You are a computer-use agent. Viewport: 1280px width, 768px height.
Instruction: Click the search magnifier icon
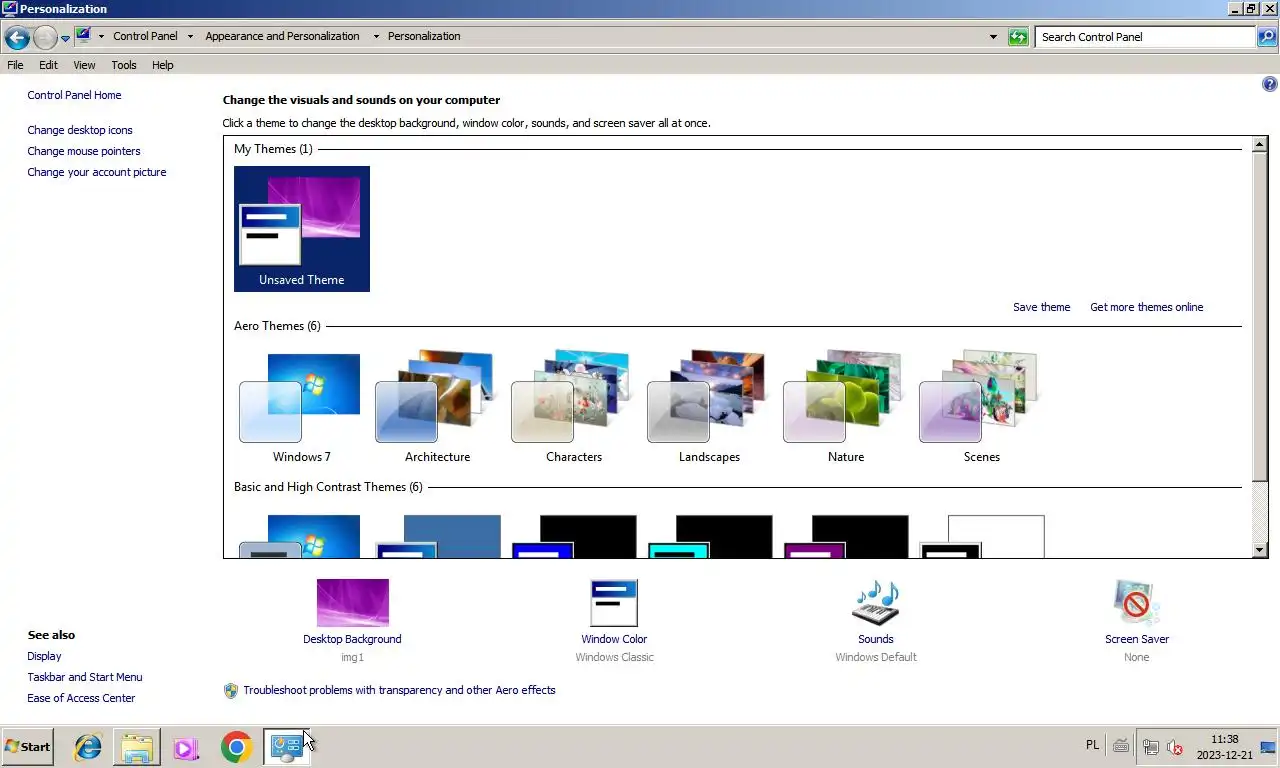click(x=1267, y=37)
